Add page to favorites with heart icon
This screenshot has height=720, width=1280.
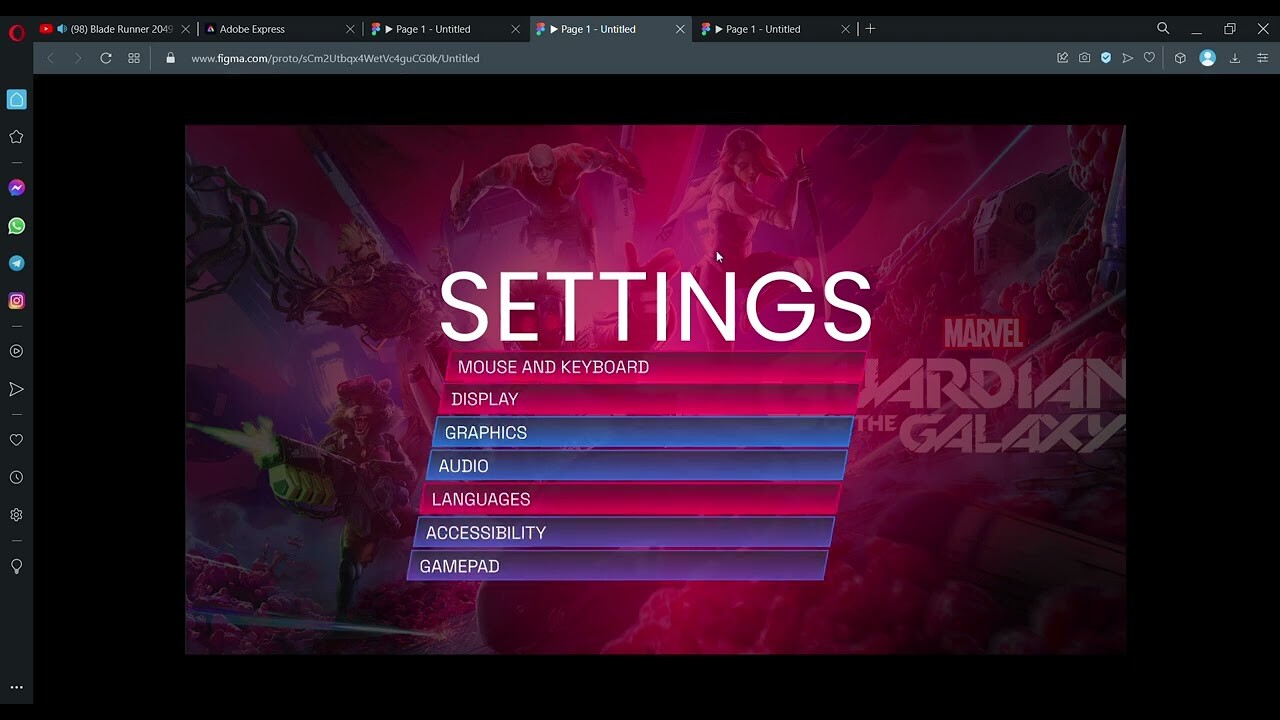click(16, 440)
